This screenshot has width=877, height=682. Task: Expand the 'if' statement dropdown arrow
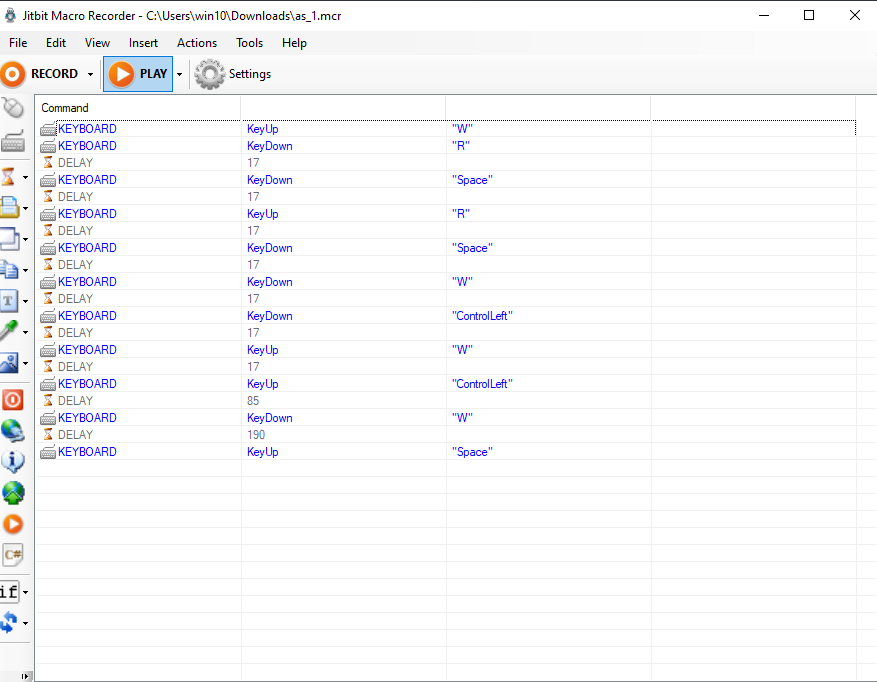25,592
